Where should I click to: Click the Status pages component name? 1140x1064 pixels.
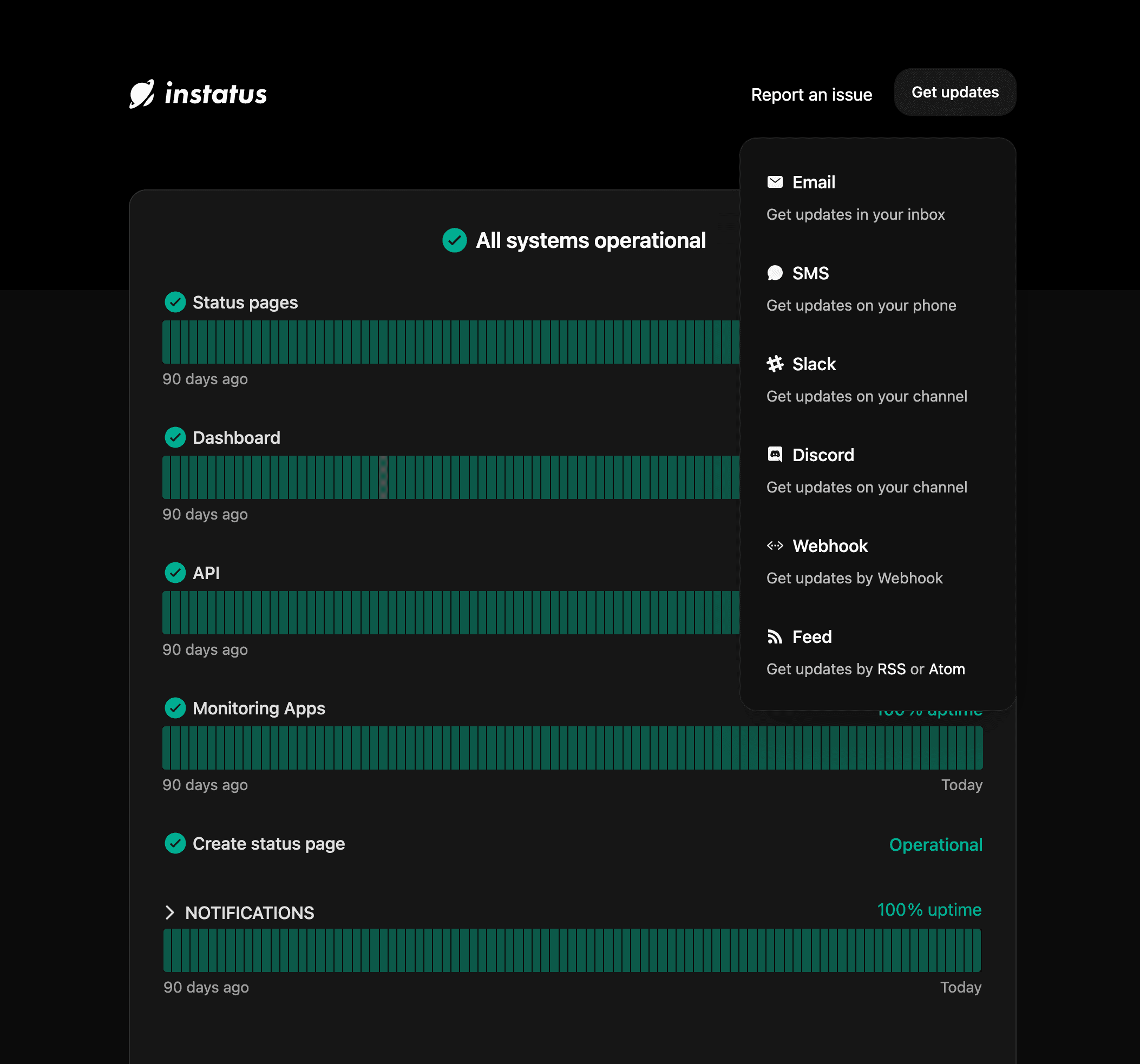[245, 303]
